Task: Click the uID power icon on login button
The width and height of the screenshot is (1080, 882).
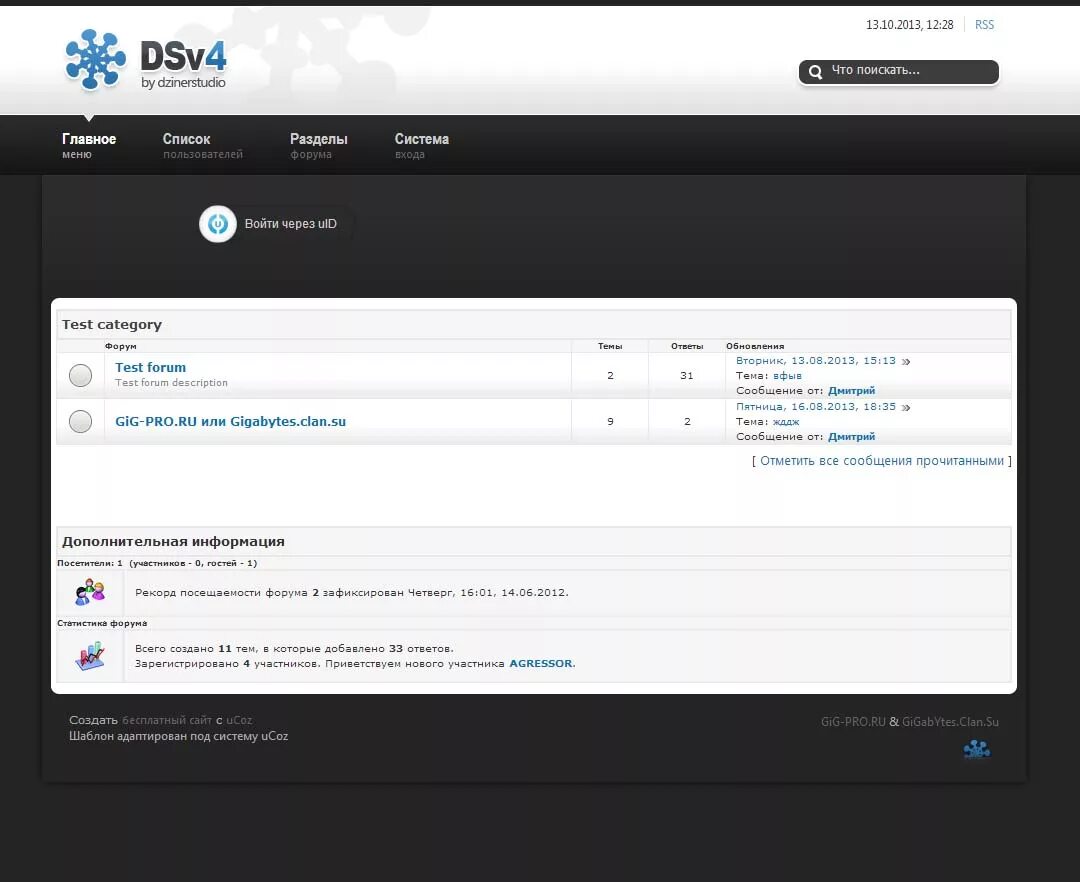Action: point(217,224)
